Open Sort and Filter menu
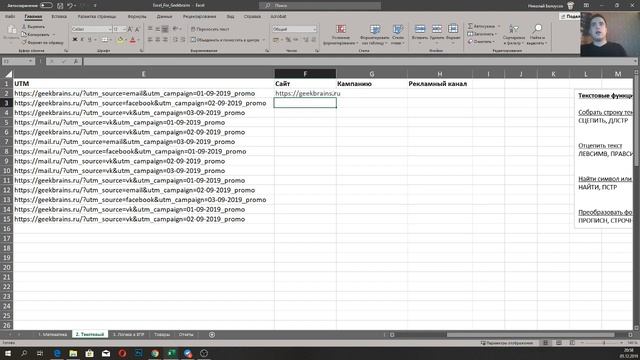Image resolution: width=640 pixels, height=360 pixels. click(514, 34)
